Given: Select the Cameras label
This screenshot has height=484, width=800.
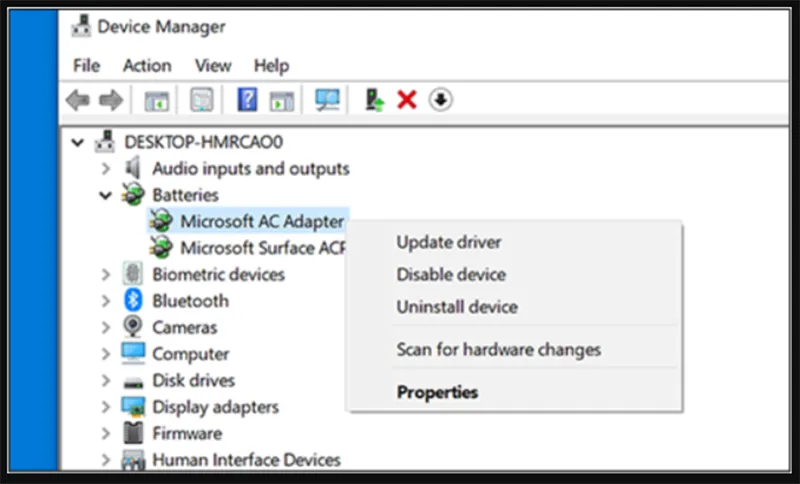Looking at the screenshot, I should point(185,327).
